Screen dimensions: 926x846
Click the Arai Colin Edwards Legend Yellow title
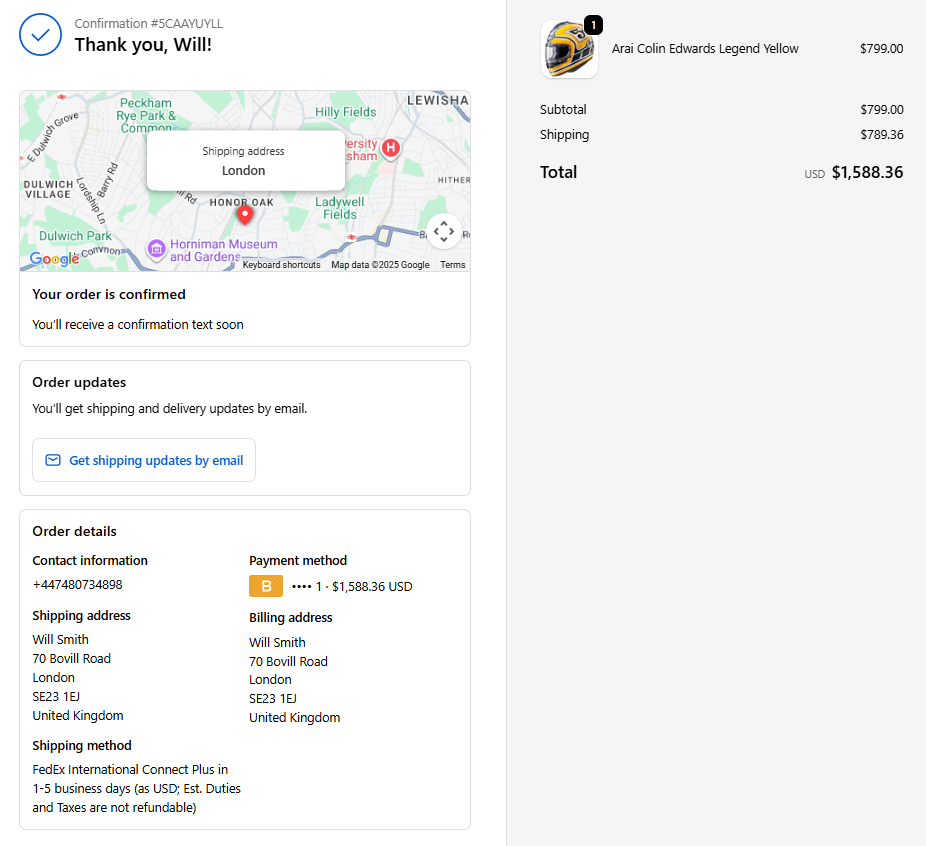705,49
